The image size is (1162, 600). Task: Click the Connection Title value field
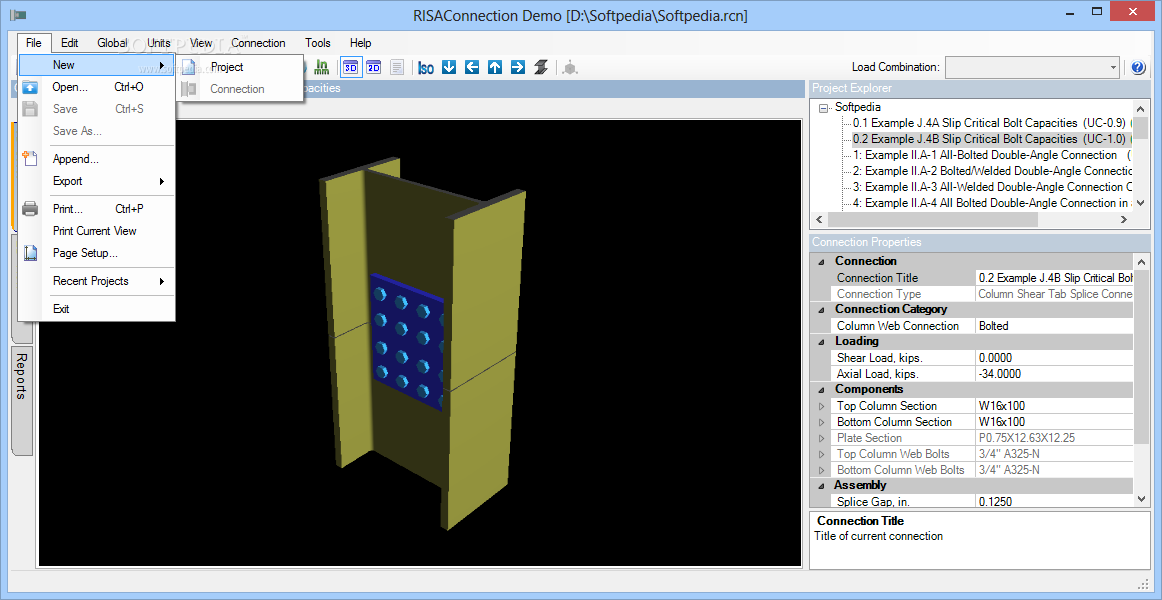(1055, 278)
